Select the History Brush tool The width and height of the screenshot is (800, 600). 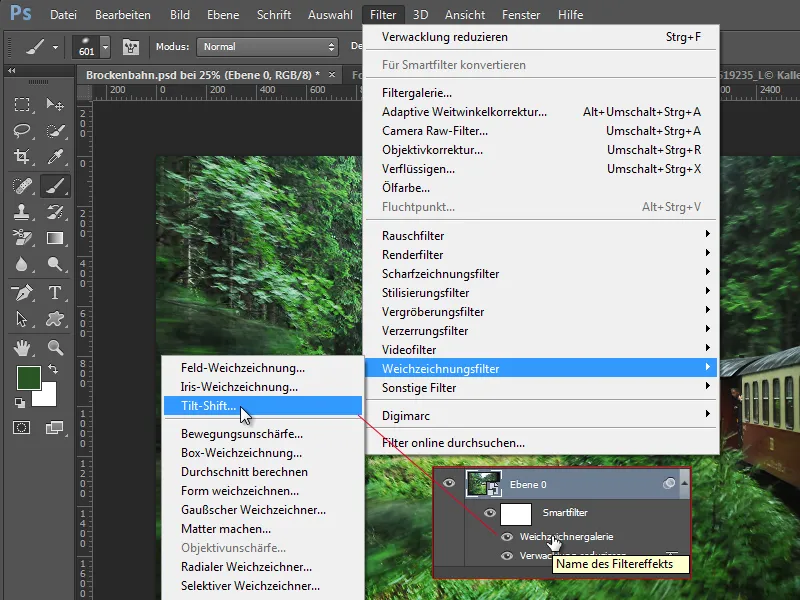pyautogui.click(x=55, y=211)
